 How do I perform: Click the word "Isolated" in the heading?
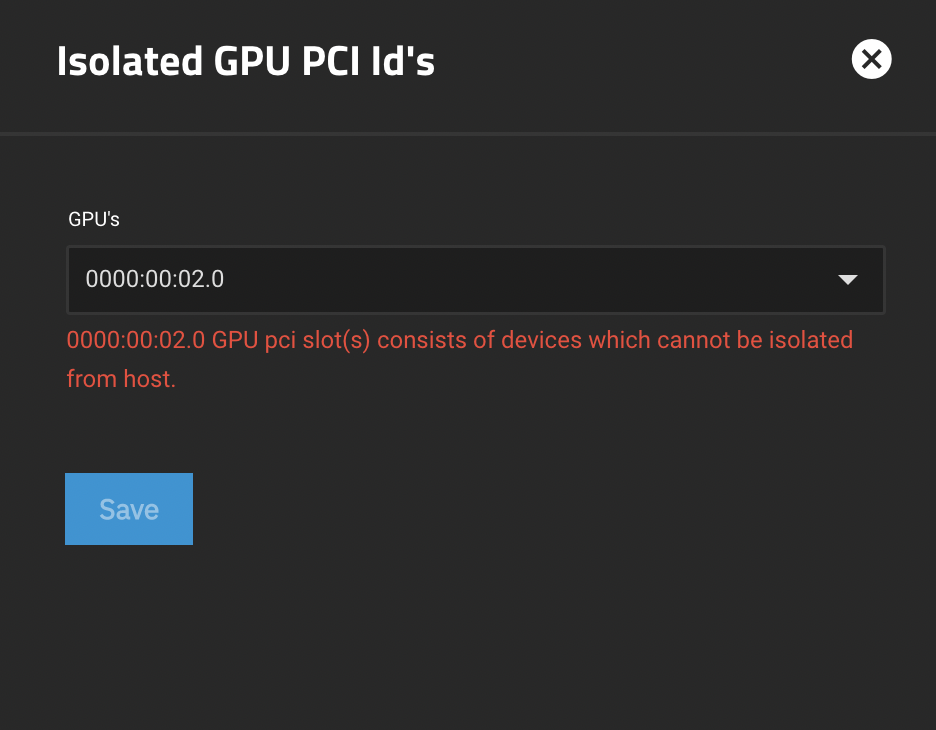pyautogui.click(x=128, y=62)
